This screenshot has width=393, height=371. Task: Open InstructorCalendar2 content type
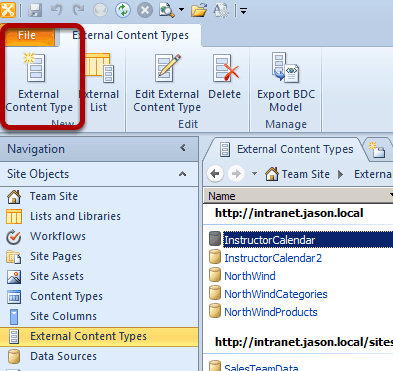click(273, 258)
